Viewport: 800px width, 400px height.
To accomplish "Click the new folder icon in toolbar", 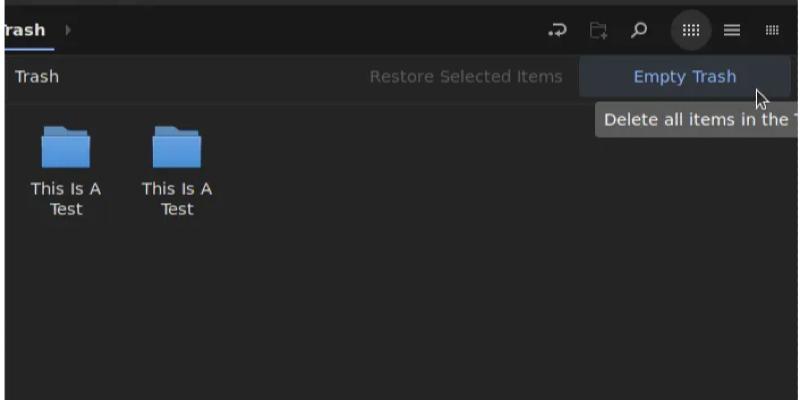I will point(598,30).
